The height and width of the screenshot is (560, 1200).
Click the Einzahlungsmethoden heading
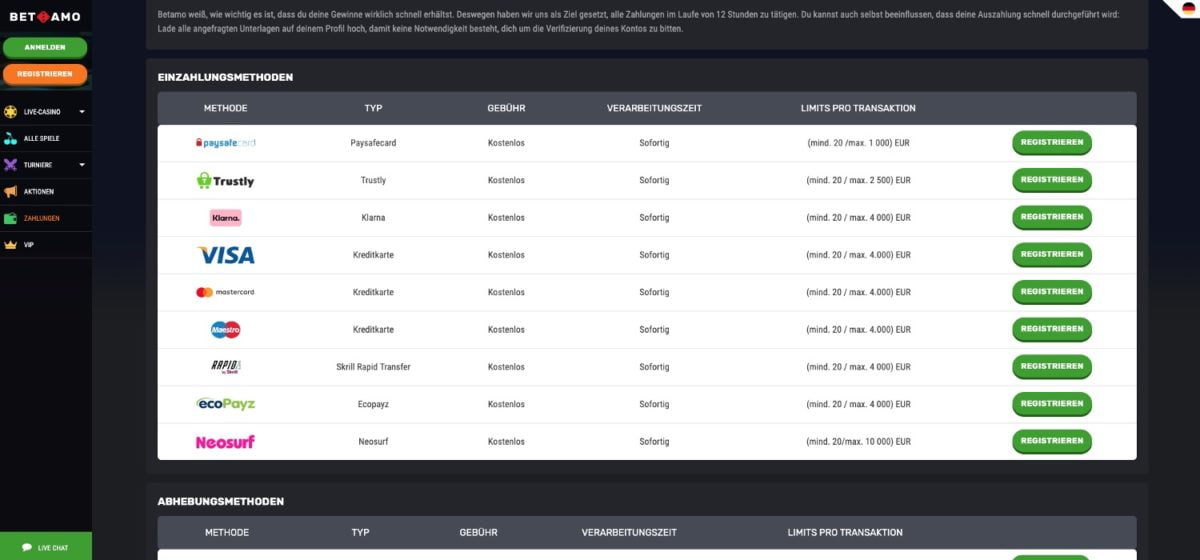(x=225, y=77)
